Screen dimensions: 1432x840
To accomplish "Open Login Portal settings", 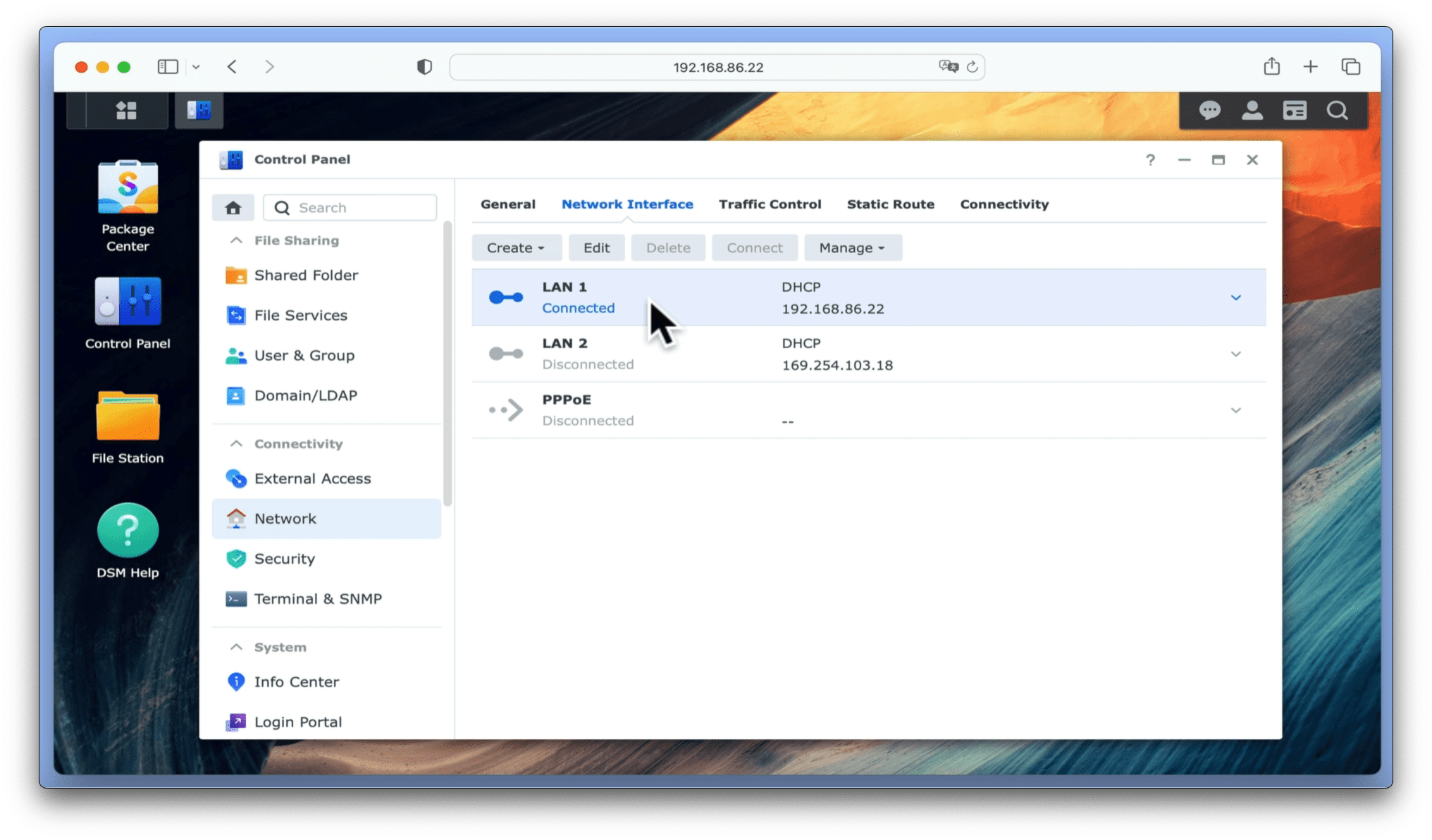I will 327,722.
